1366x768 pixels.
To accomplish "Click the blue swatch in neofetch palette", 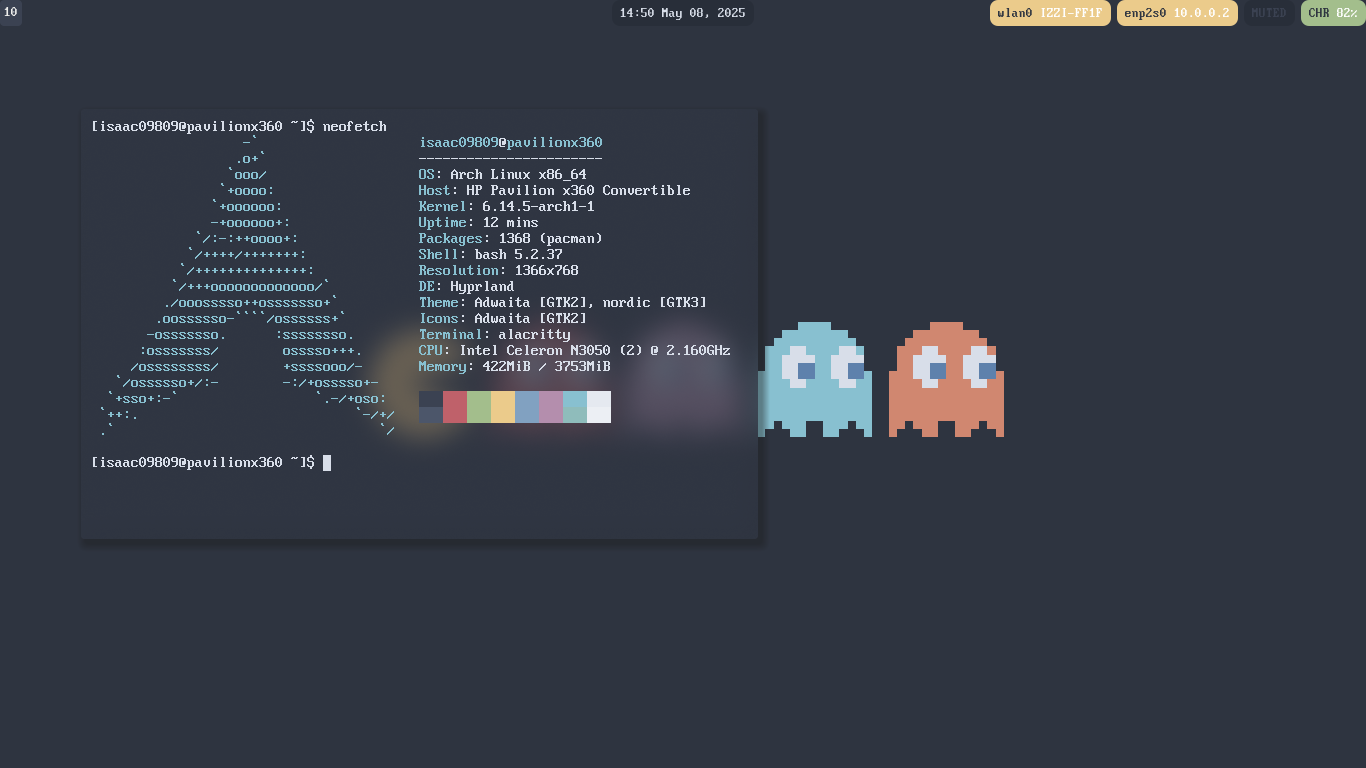I will pos(527,407).
